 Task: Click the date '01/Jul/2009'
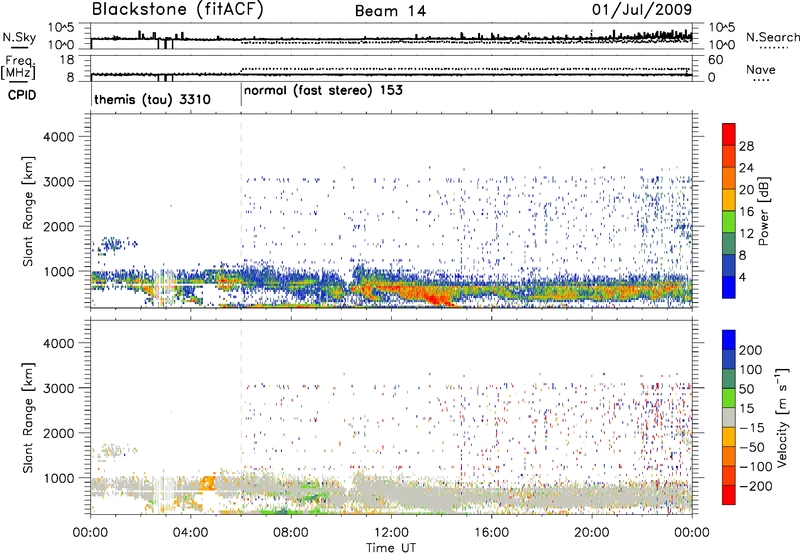[642, 10]
